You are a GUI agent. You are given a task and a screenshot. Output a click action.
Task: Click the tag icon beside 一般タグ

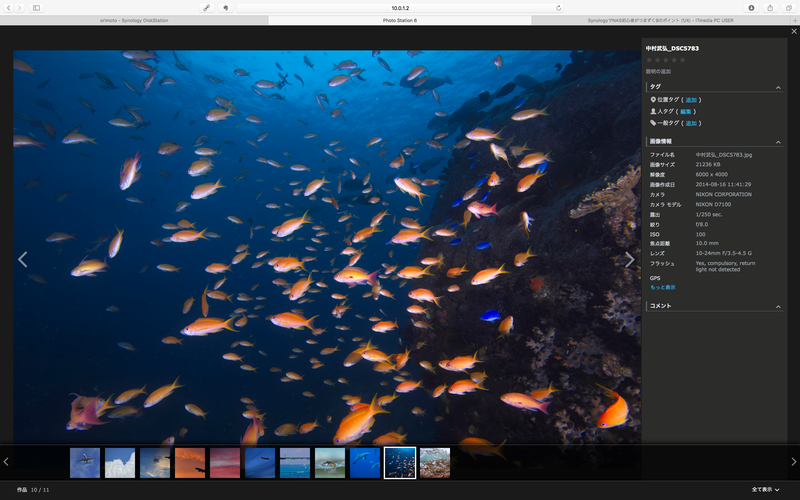click(653, 123)
